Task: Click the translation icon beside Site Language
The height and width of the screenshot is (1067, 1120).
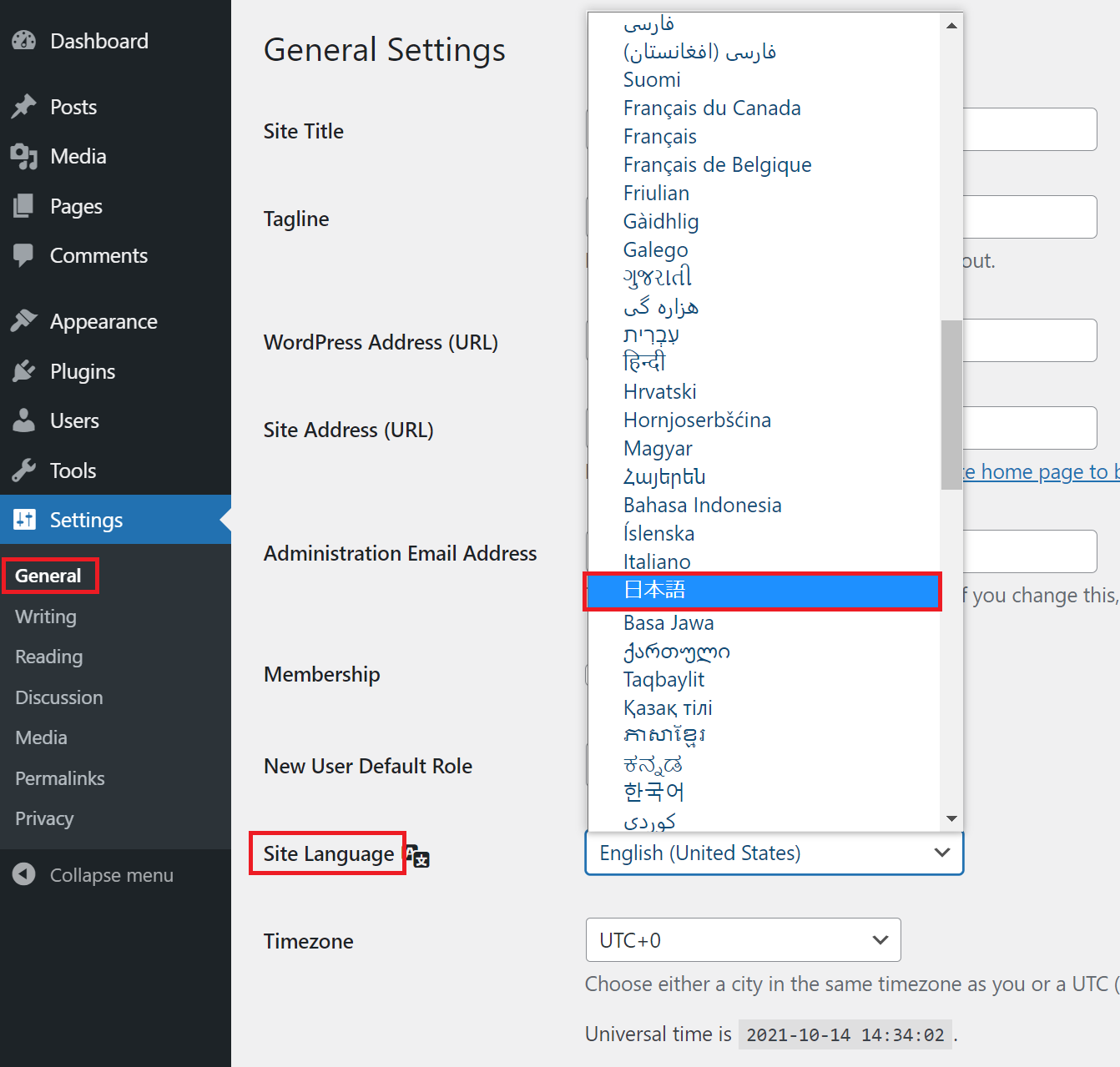Action: tap(417, 856)
